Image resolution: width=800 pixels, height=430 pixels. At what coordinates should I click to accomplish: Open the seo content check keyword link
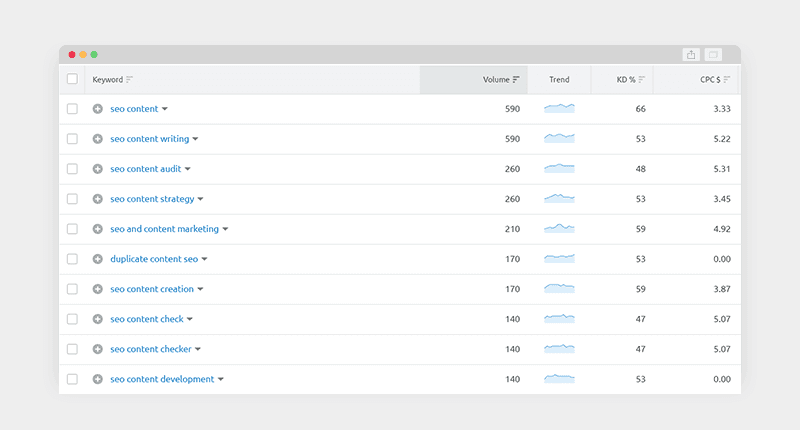pos(146,319)
